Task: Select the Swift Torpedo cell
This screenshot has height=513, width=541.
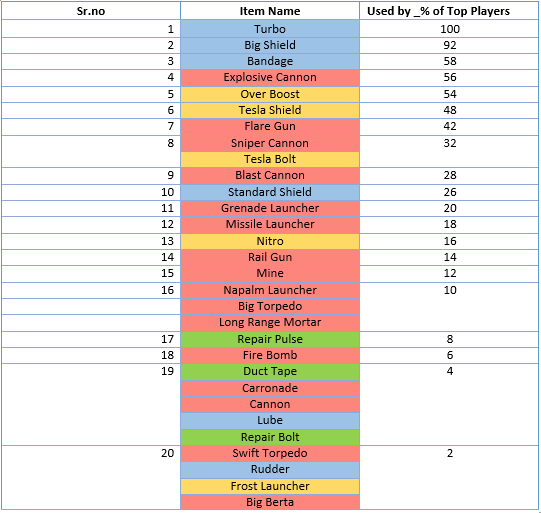Action: pyautogui.click(x=270, y=453)
